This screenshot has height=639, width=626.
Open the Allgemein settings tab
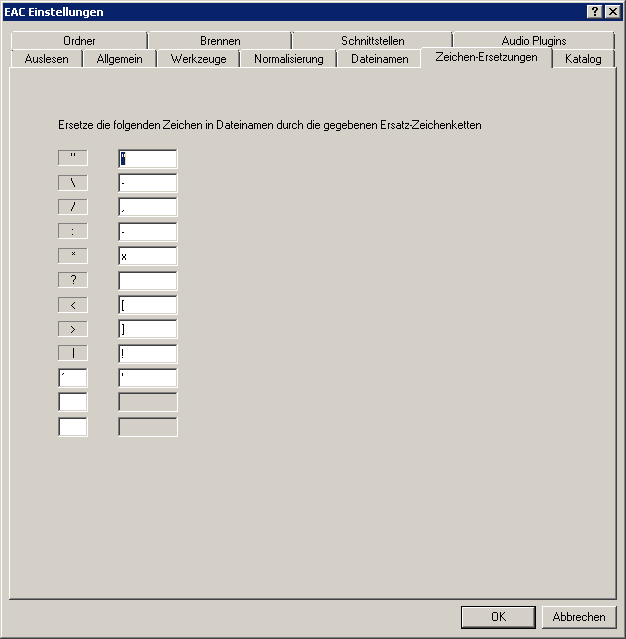click(119, 59)
